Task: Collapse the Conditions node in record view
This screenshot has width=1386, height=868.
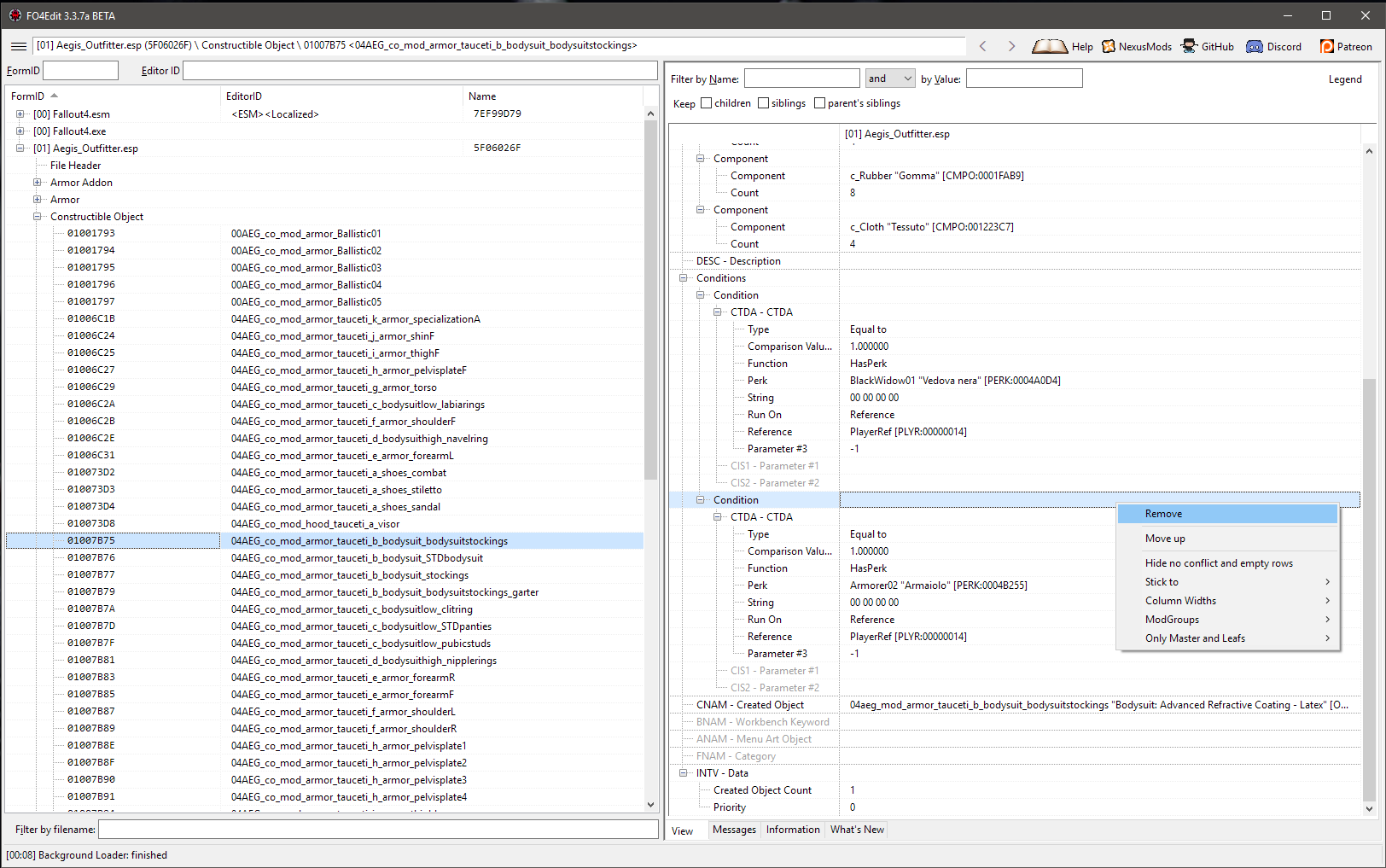Action: (683, 278)
